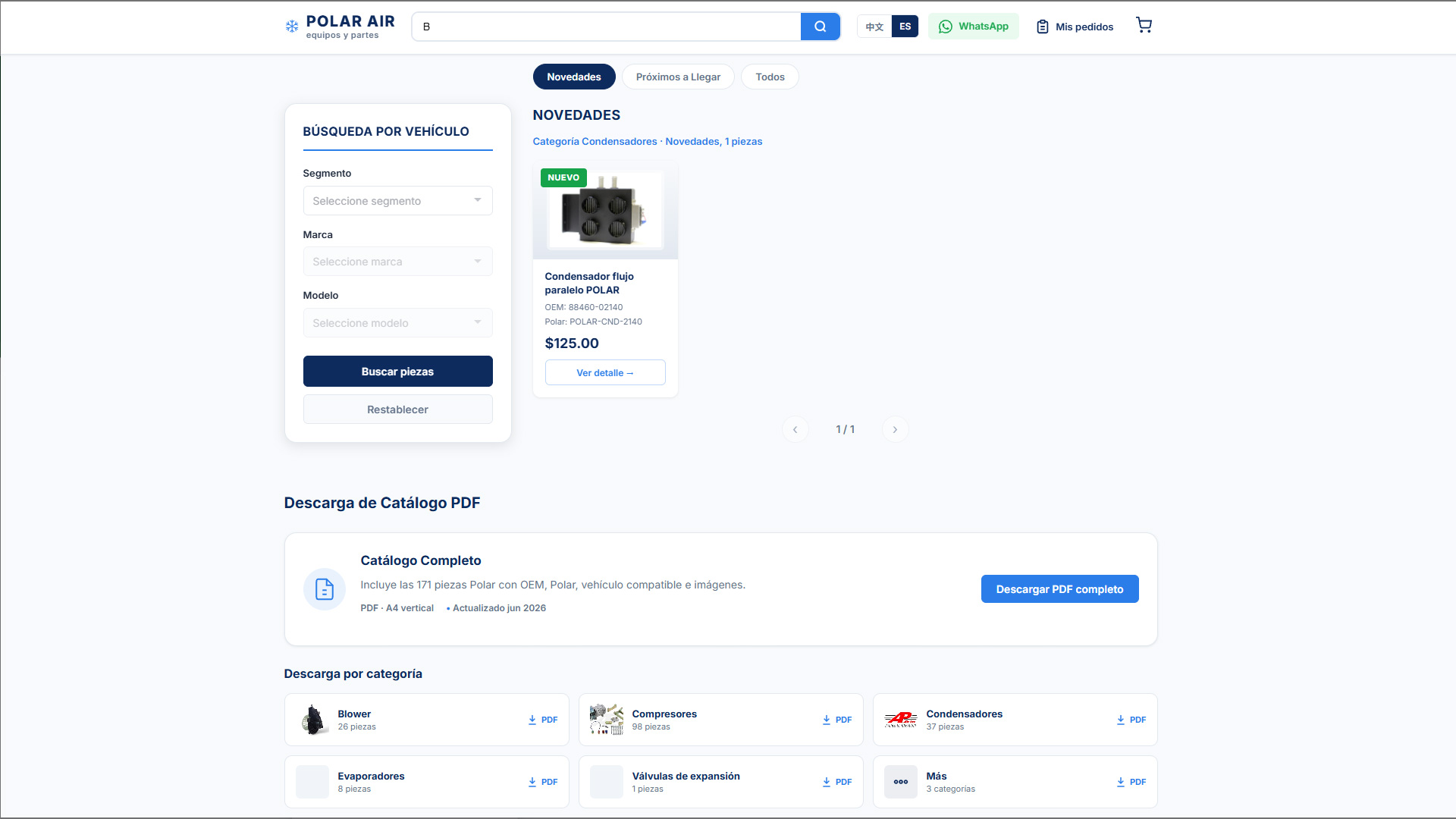The image size is (1456, 819).
Task: Click the Restablecer button
Action: [x=397, y=409]
